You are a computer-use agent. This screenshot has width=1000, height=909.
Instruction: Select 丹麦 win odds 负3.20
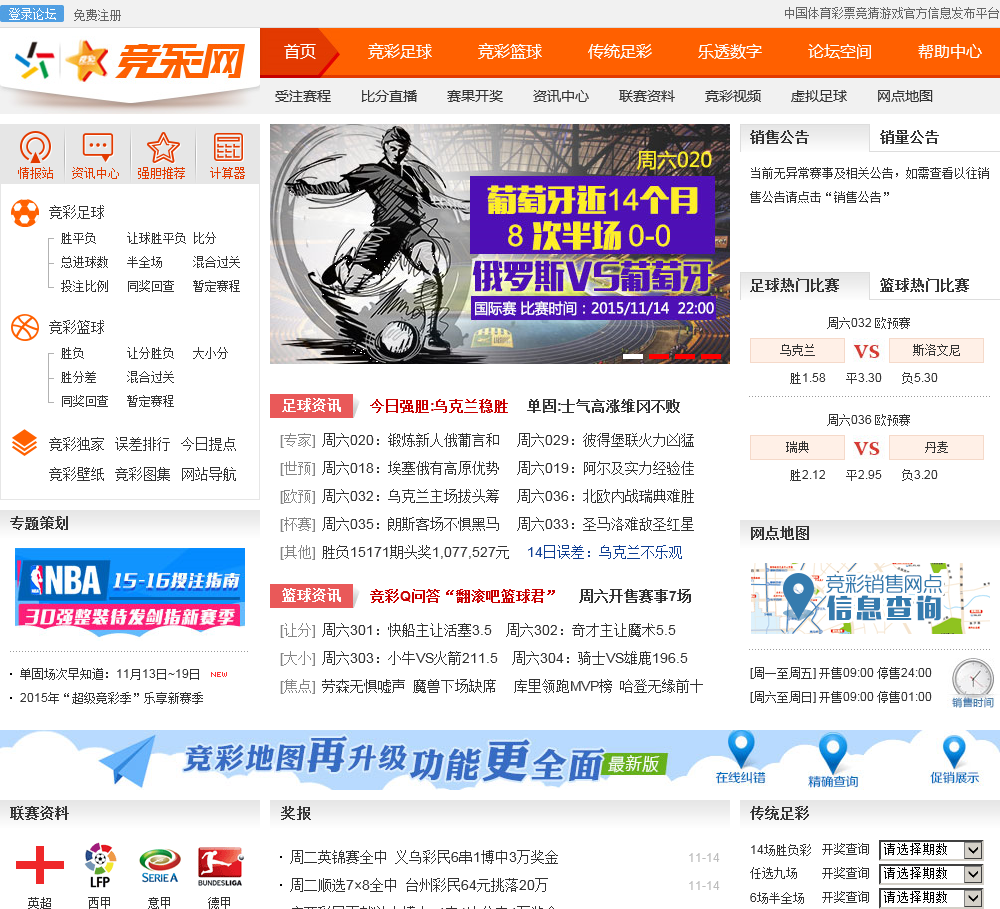point(919,475)
